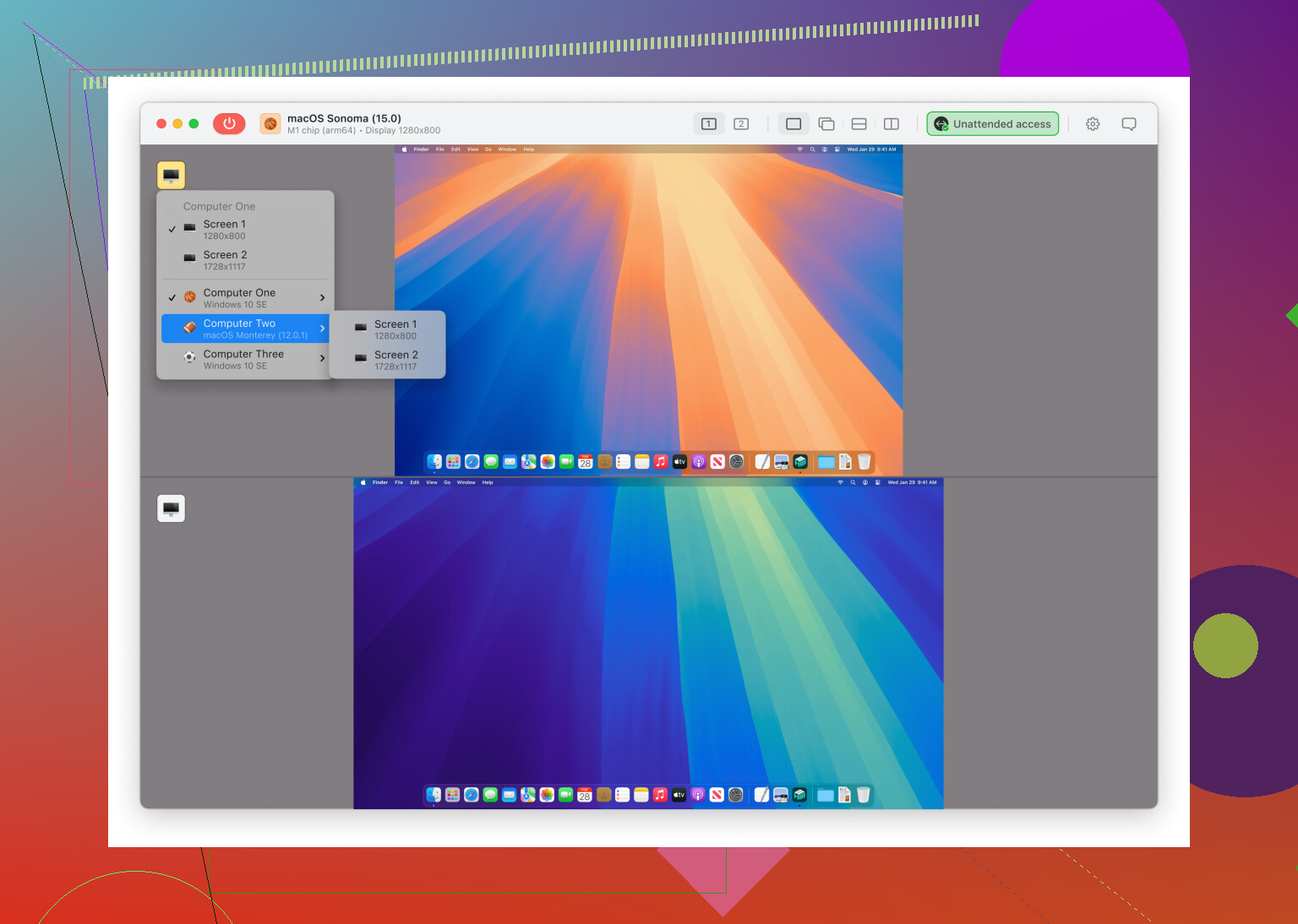Open Safari in the bottom remote dock
The width and height of the screenshot is (1298, 924).
point(471,794)
